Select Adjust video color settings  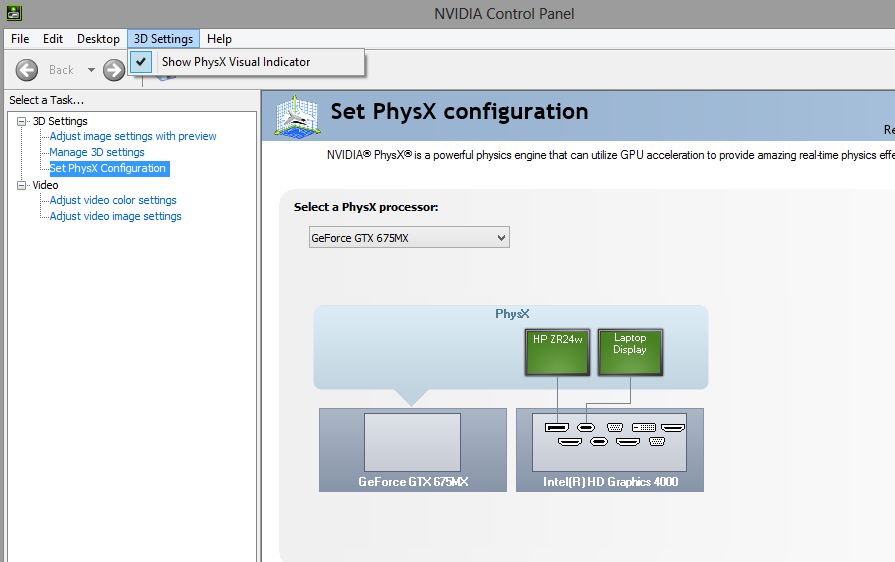[113, 201]
